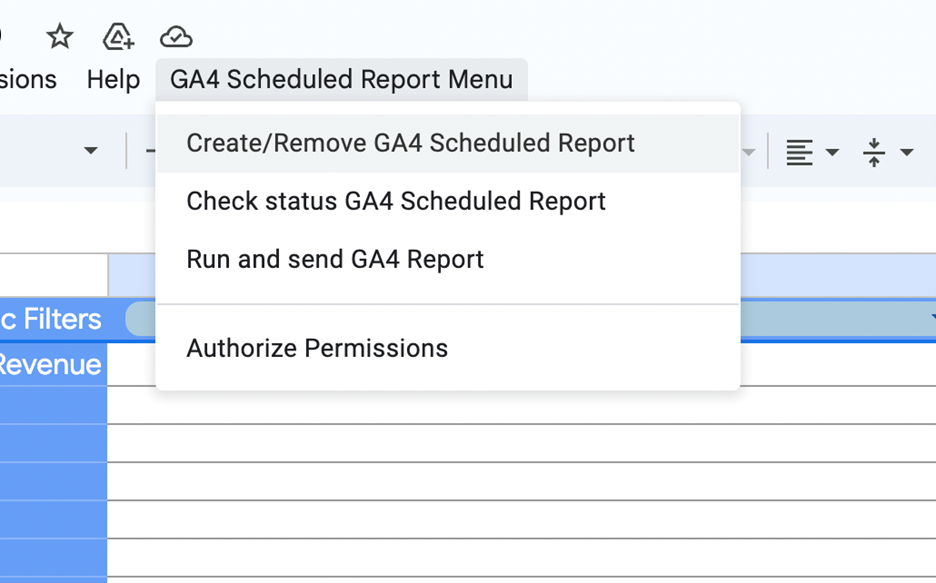Select the first blue cell below Revenue

pos(53,405)
